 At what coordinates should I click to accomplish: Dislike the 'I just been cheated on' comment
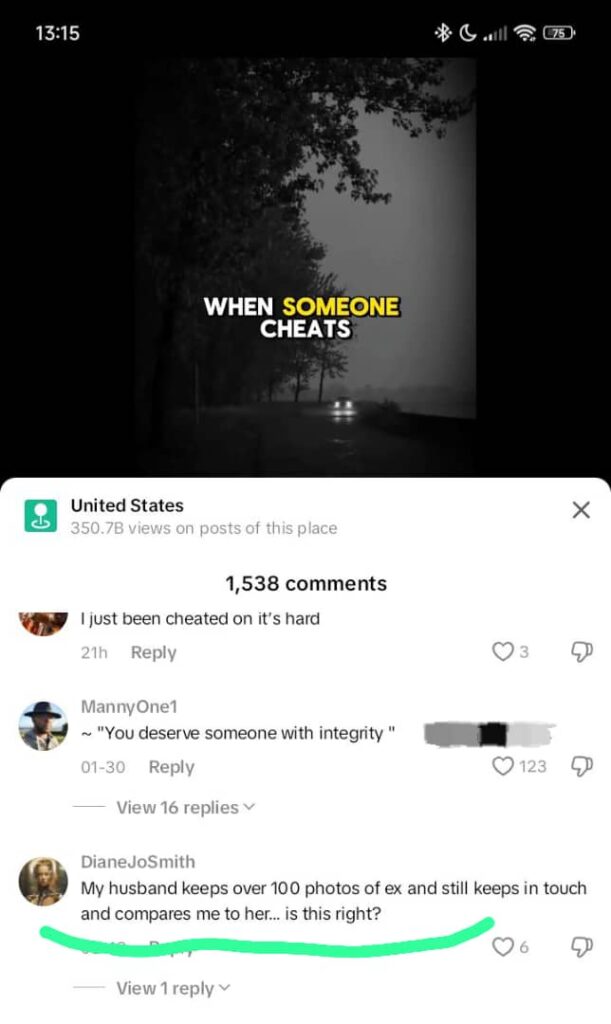coord(581,651)
